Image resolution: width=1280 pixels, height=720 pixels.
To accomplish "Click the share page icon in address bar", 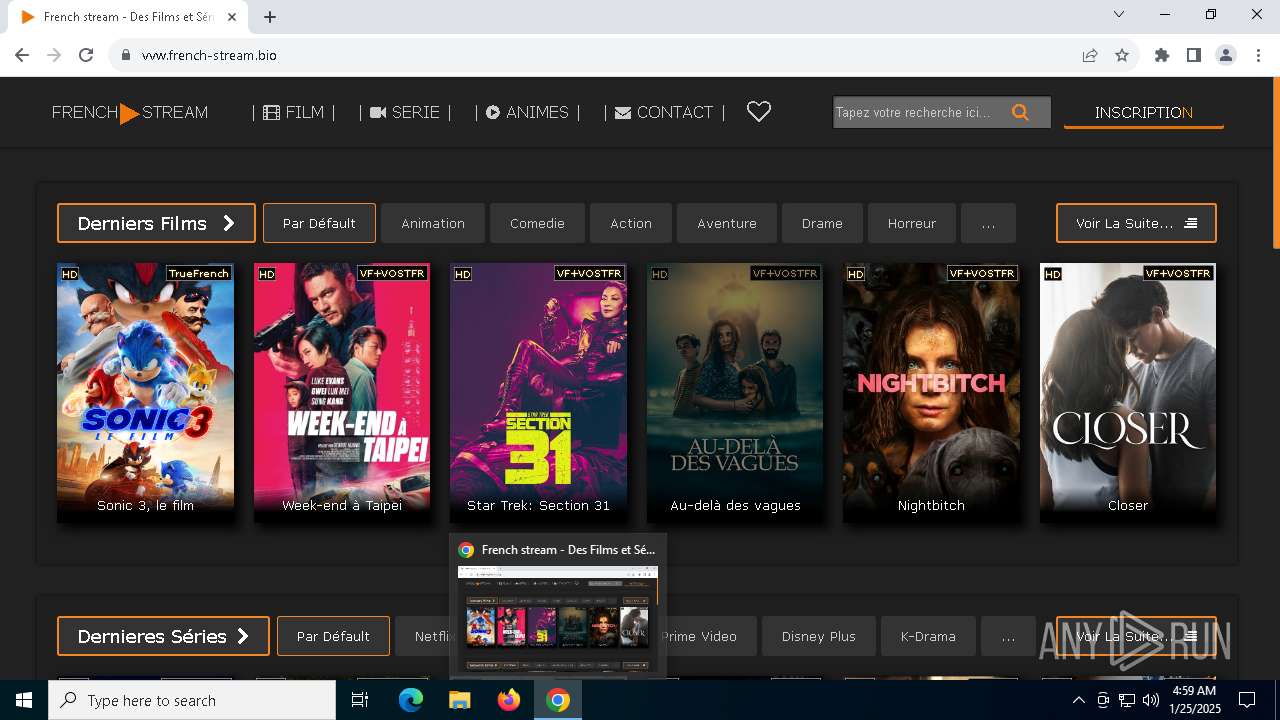I will click(1090, 55).
